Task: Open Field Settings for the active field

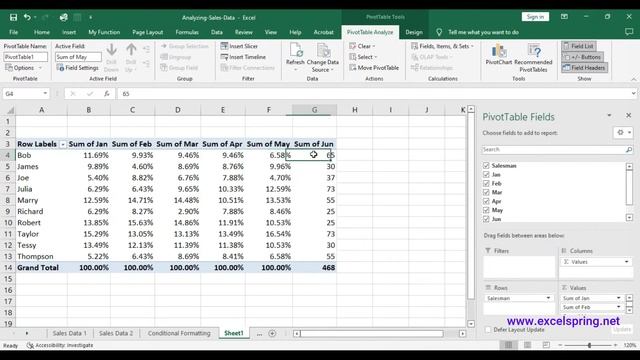Action: pyautogui.click(x=78, y=68)
